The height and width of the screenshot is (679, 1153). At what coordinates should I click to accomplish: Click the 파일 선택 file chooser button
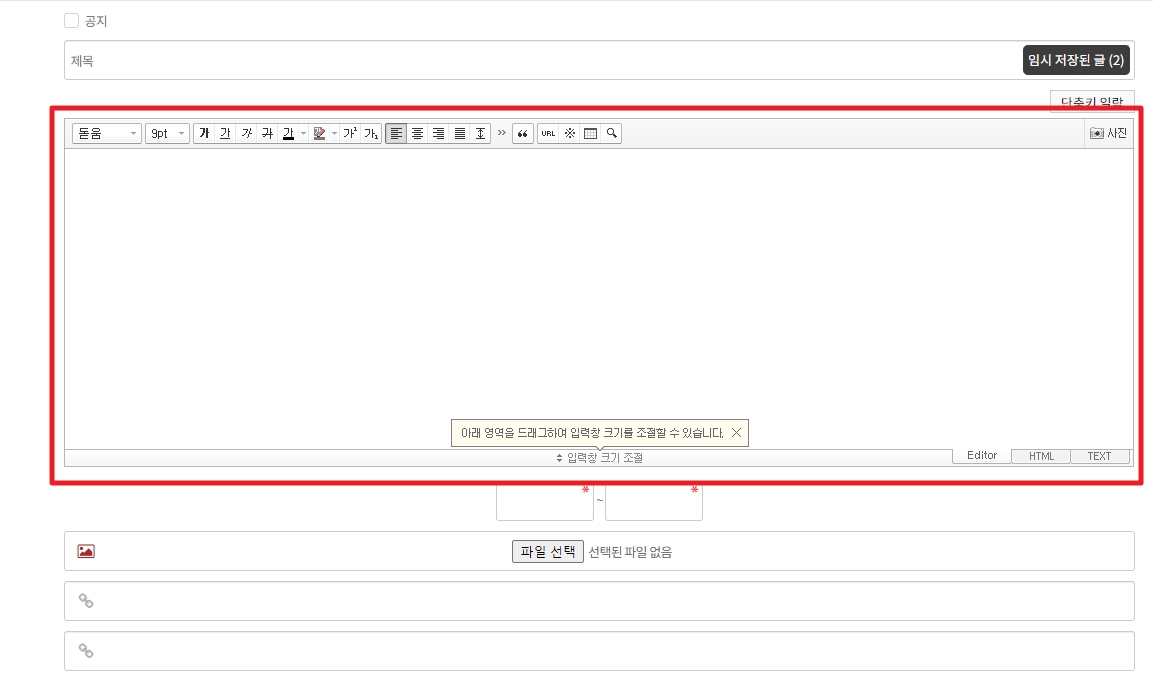coord(547,551)
